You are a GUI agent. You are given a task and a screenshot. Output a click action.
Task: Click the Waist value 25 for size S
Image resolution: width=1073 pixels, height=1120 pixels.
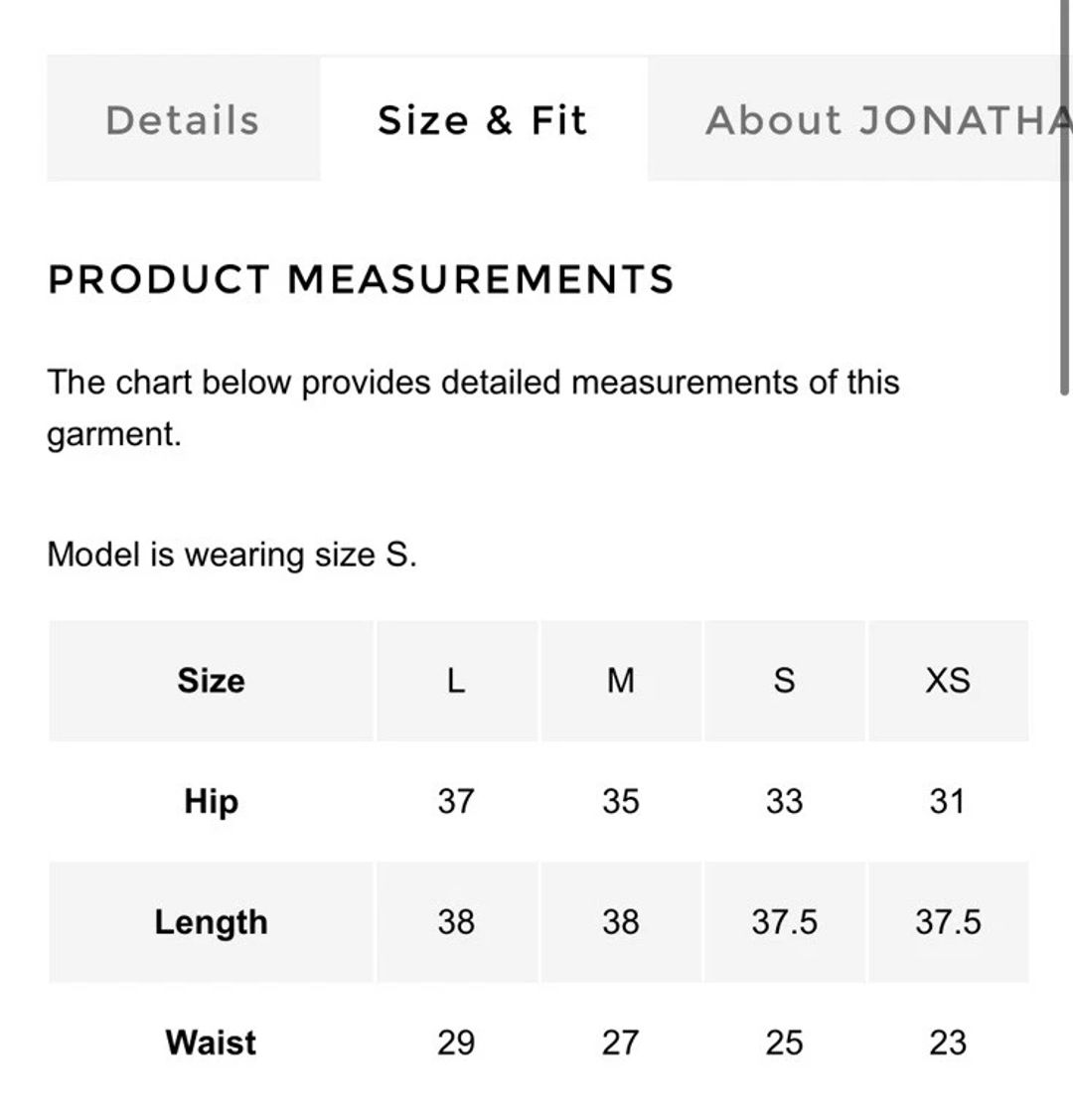784,1042
